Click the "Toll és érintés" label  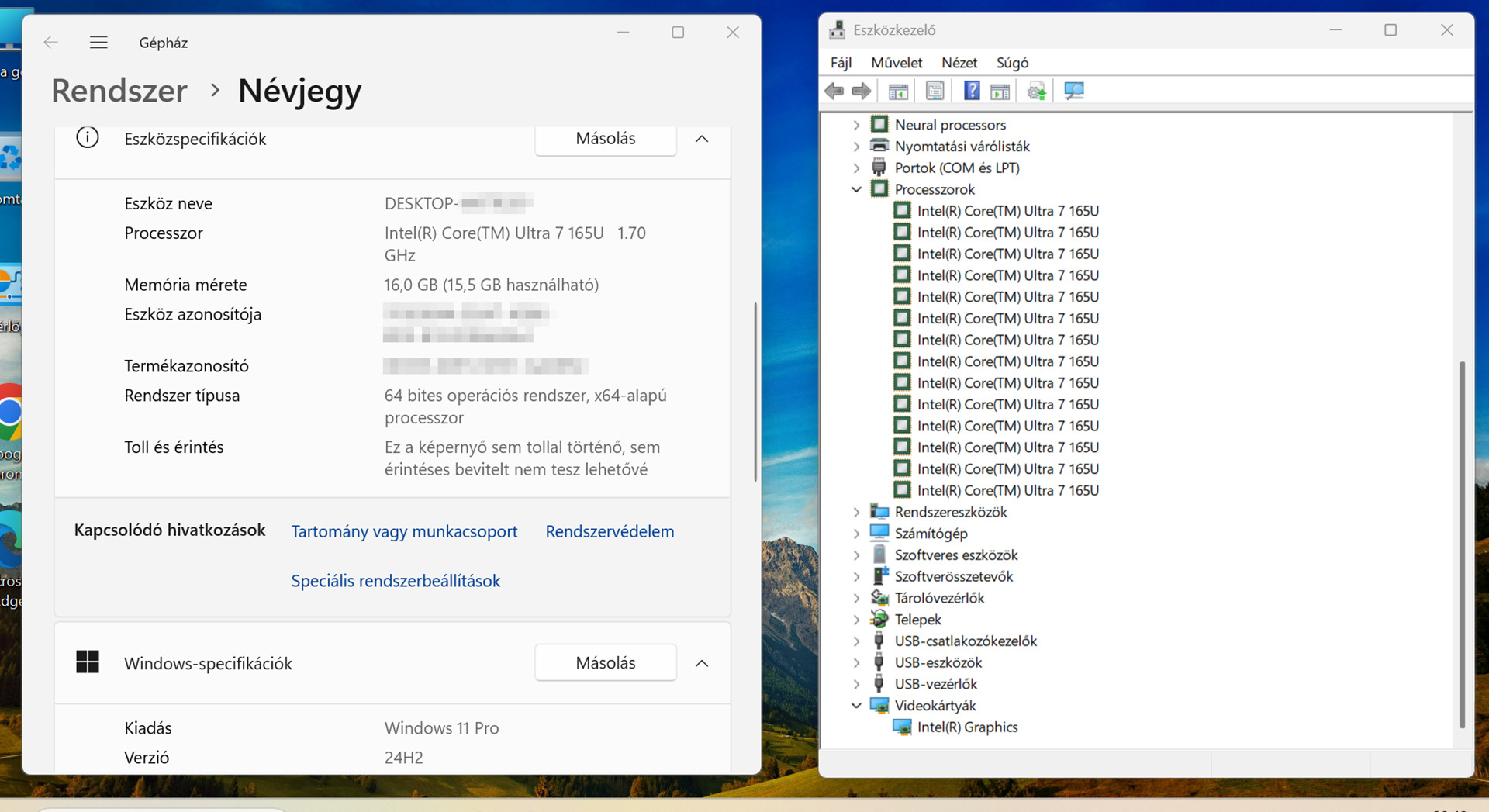pyautogui.click(x=174, y=447)
